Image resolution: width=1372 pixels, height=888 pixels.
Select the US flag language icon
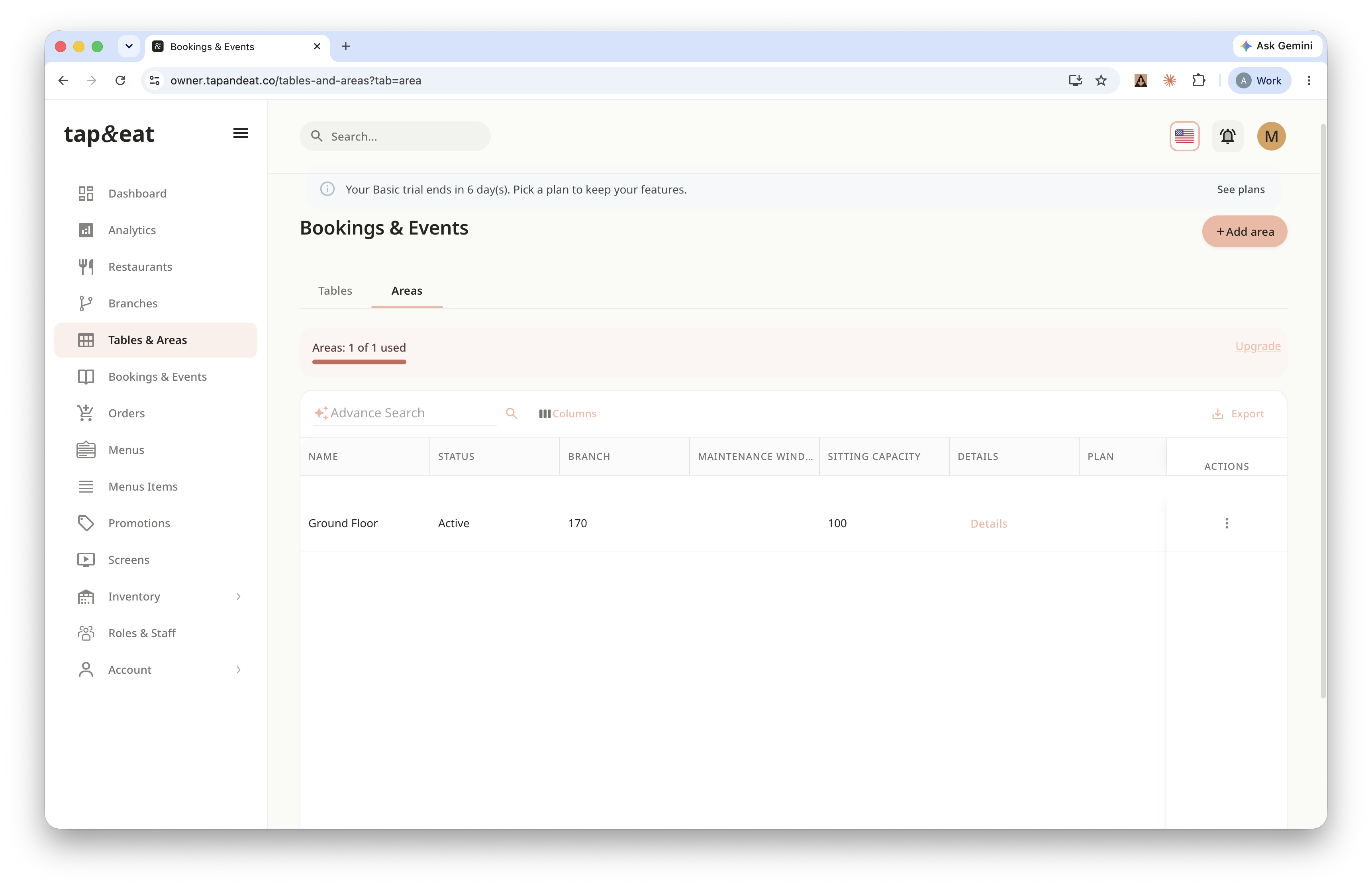(1184, 137)
